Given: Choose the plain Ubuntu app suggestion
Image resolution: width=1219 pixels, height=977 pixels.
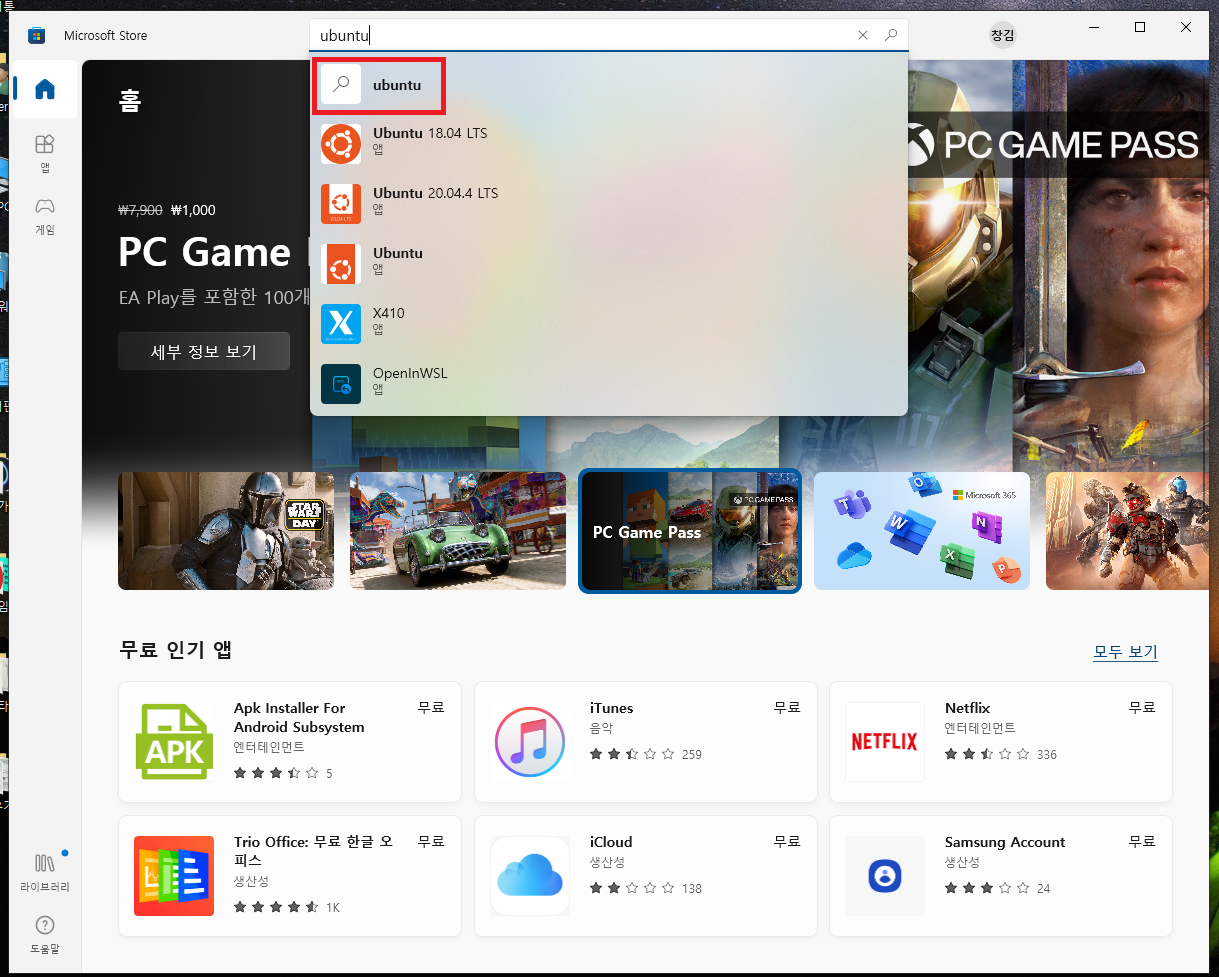Looking at the screenshot, I should tap(608, 264).
